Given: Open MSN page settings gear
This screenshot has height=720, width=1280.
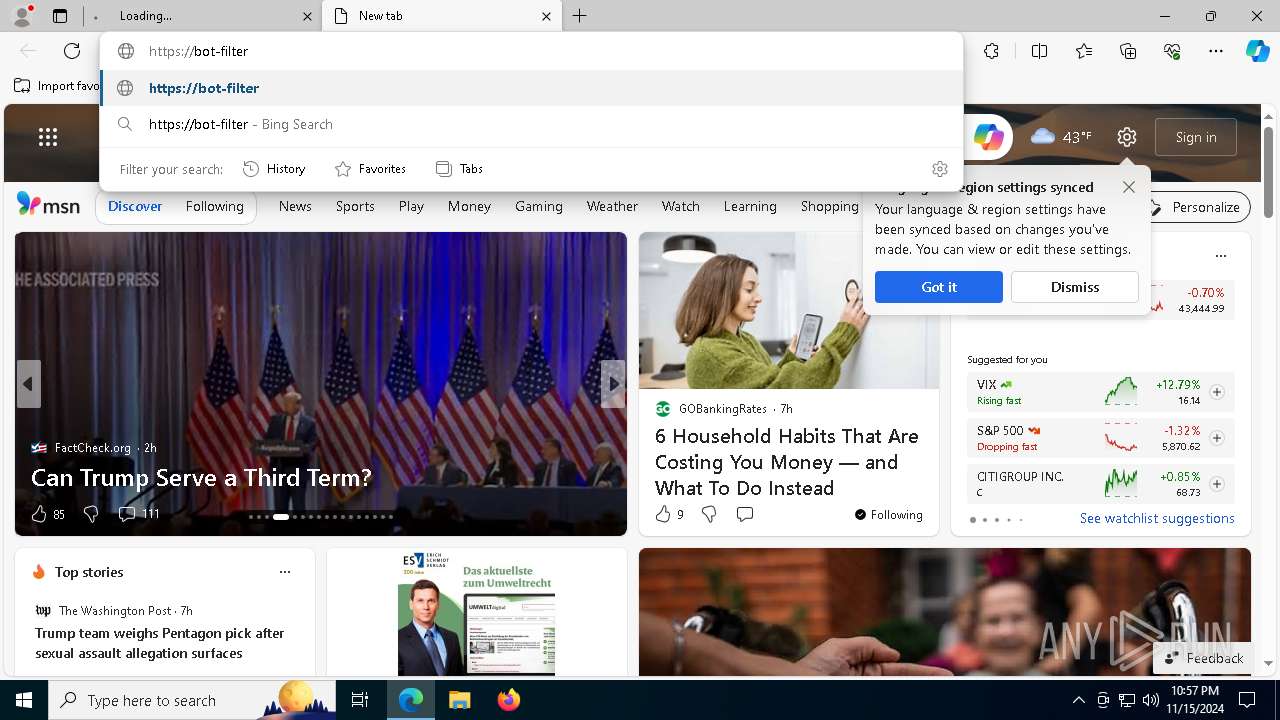Looking at the screenshot, I should pos(1127,137).
